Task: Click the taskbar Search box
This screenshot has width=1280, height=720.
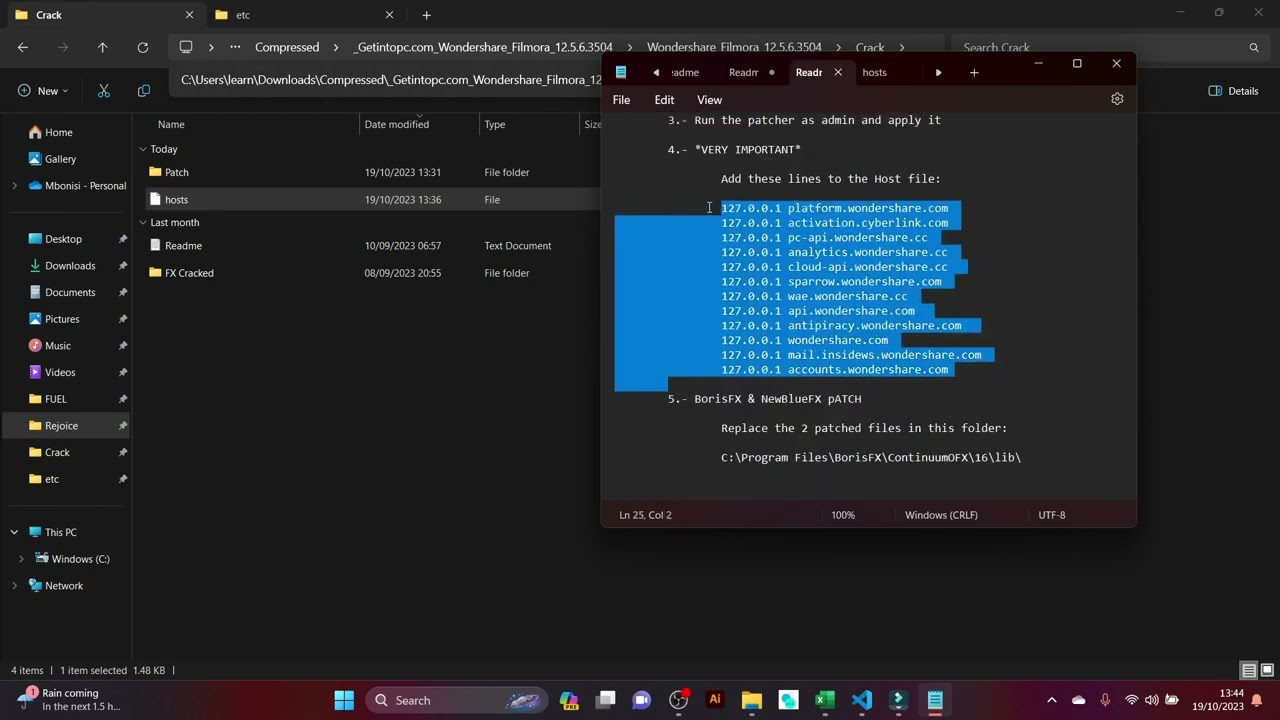Action: coord(455,700)
